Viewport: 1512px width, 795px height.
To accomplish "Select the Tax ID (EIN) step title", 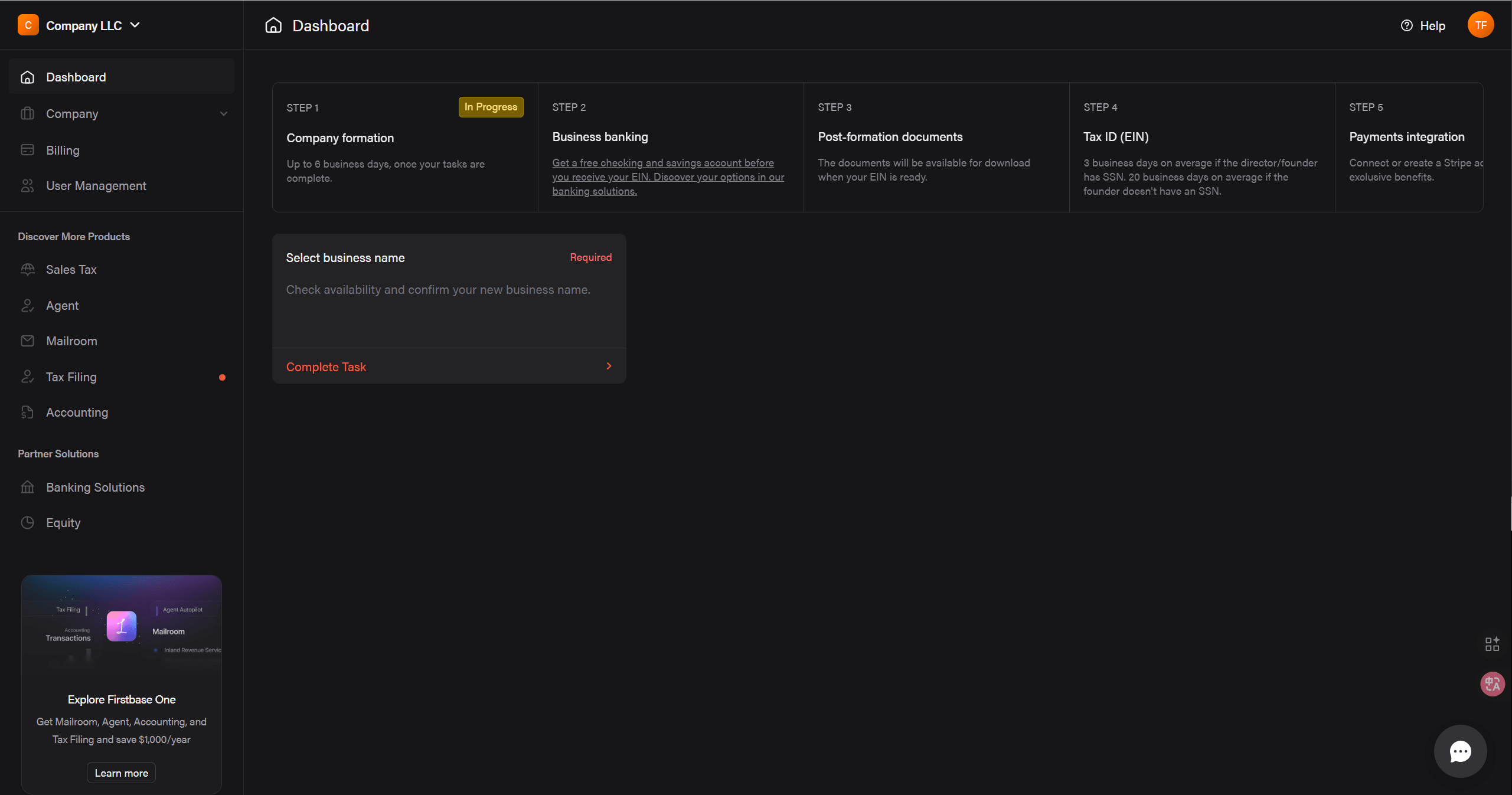I will point(1116,137).
